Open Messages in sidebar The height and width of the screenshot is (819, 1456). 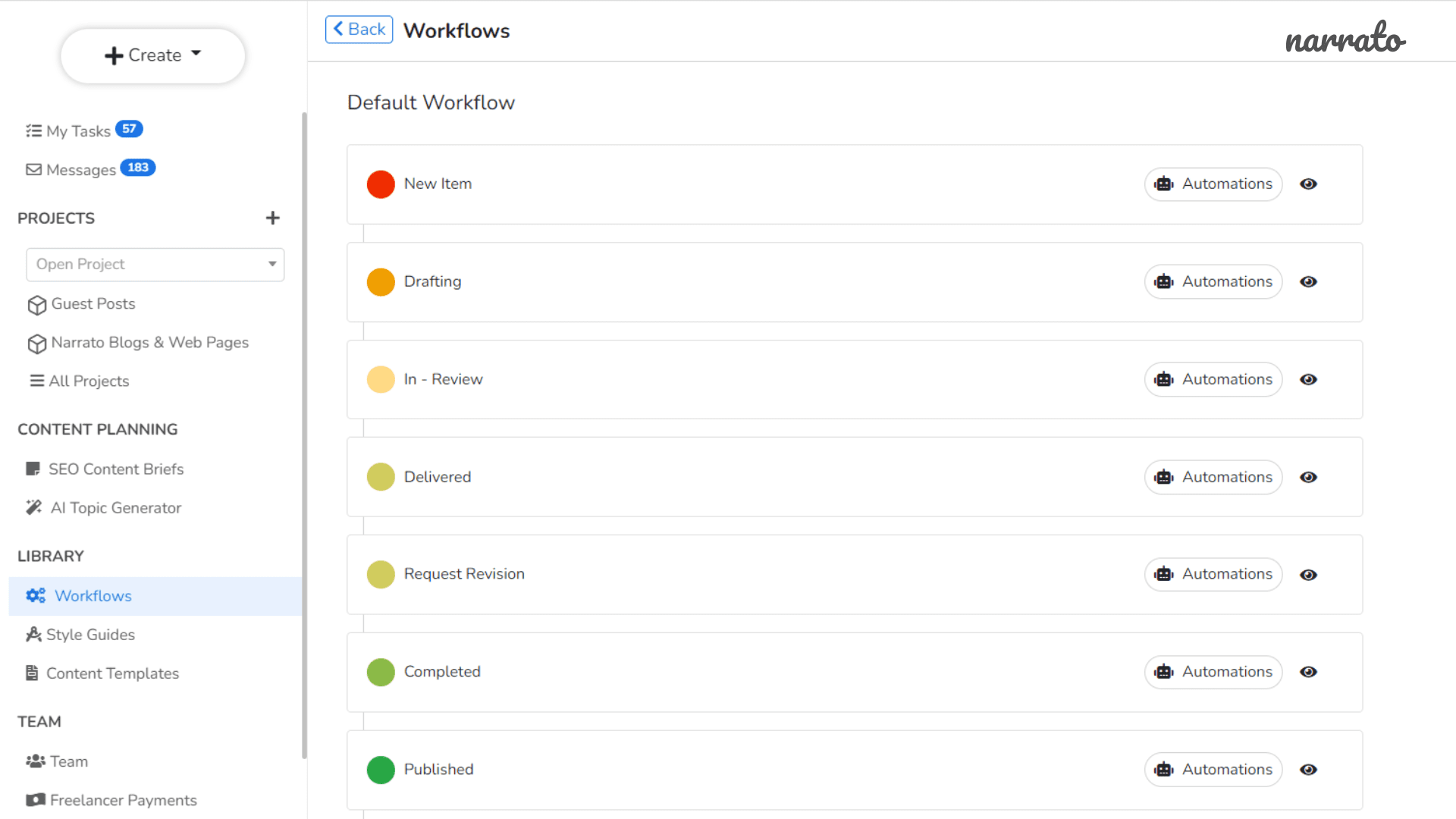click(78, 169)
